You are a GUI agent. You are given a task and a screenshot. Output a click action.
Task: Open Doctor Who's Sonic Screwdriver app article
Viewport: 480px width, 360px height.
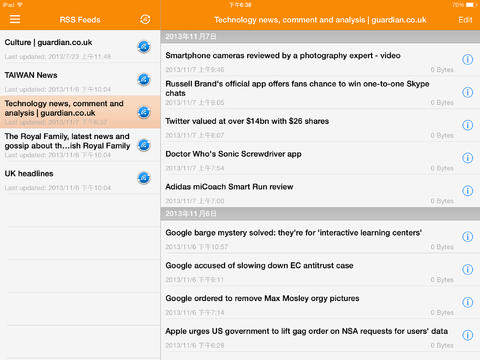tap(320, 158)
